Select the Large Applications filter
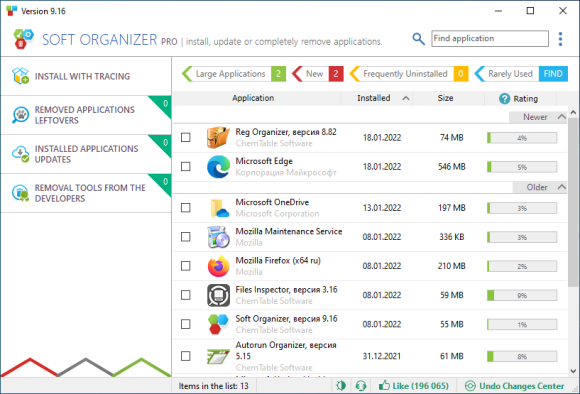Screen dimensions: 580x394 point(234,74)
